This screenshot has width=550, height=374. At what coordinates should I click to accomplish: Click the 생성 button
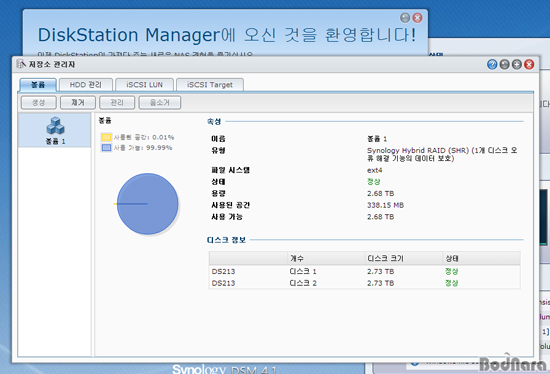[x=39, y=102]
